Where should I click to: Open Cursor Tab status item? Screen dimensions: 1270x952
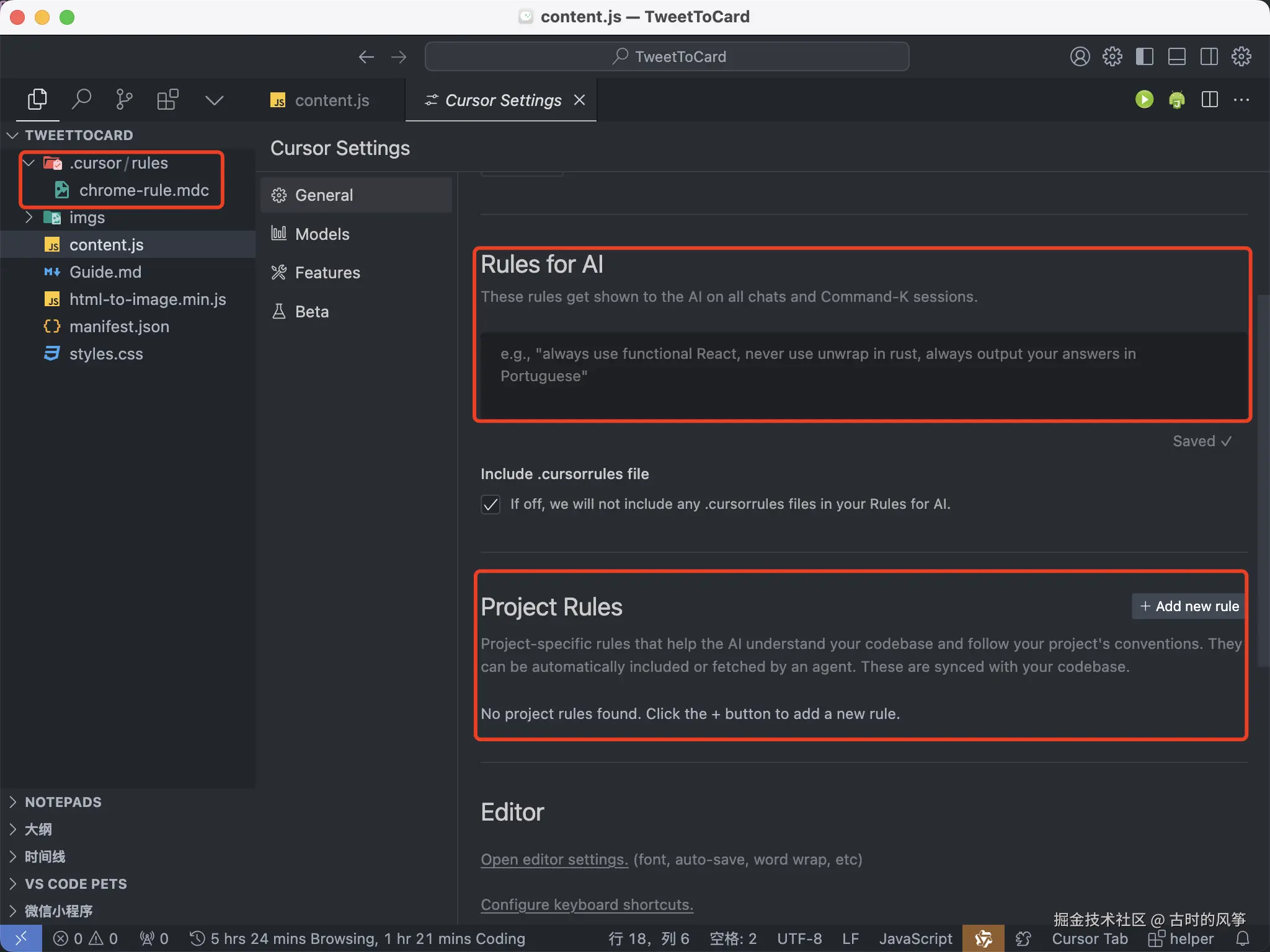[x=1090, y=939]
